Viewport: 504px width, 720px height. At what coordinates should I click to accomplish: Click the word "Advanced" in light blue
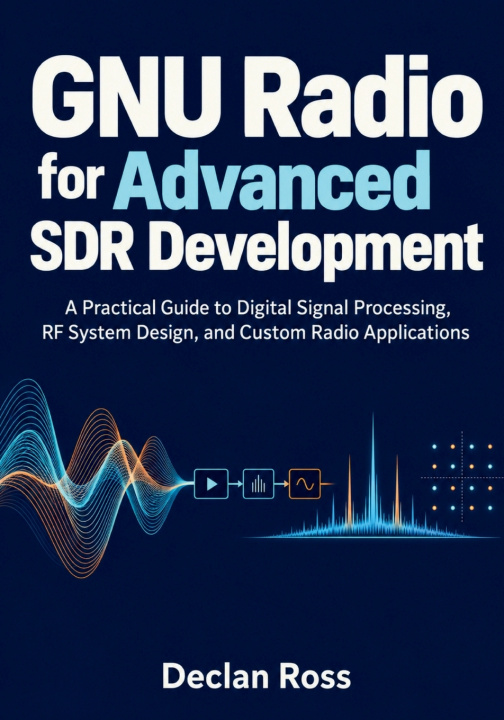[274, 180]
